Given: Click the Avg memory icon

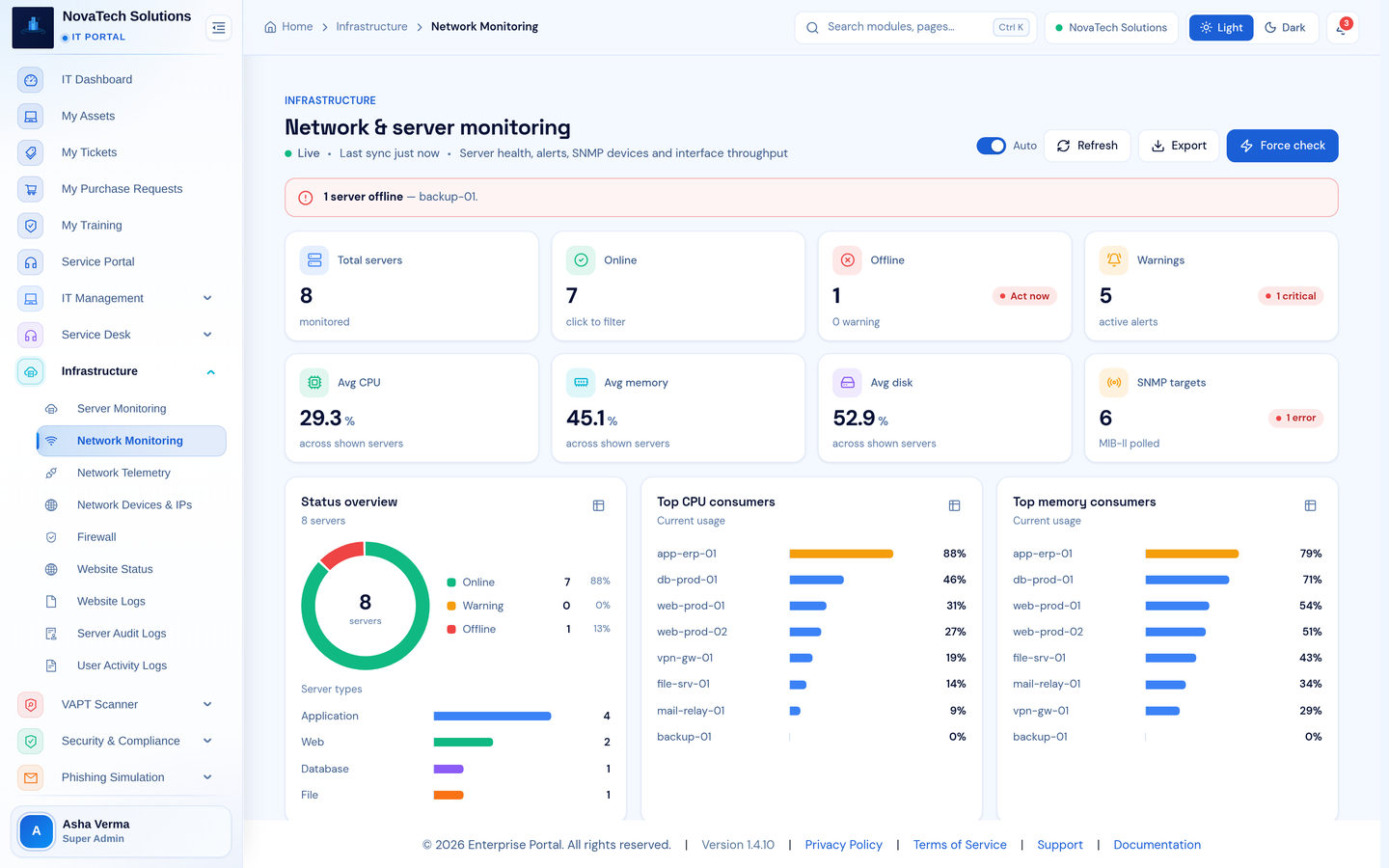Looking at the screenshot, I should coord(581,383).
